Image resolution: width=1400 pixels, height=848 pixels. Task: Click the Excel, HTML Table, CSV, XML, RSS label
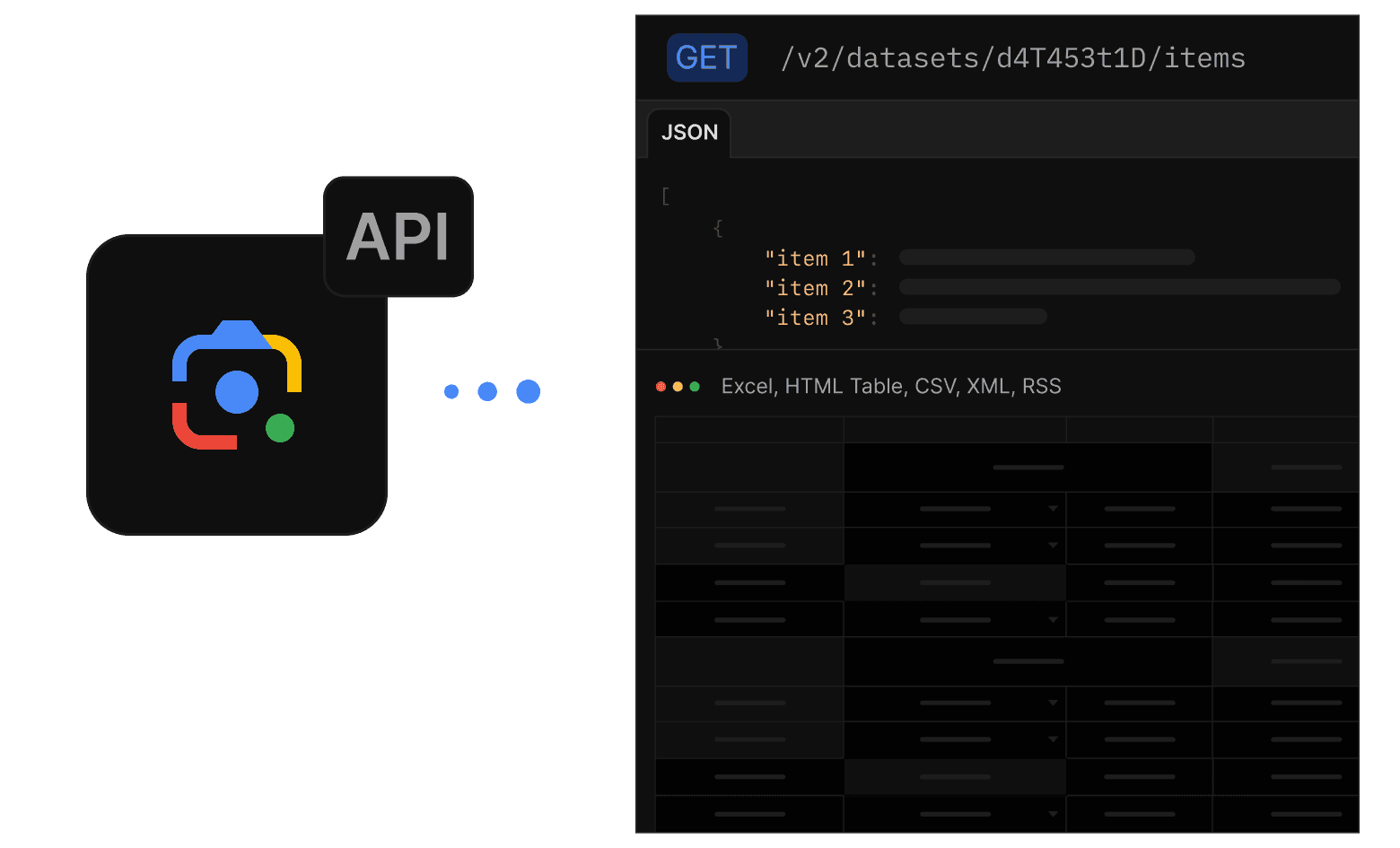pos(891,387)
